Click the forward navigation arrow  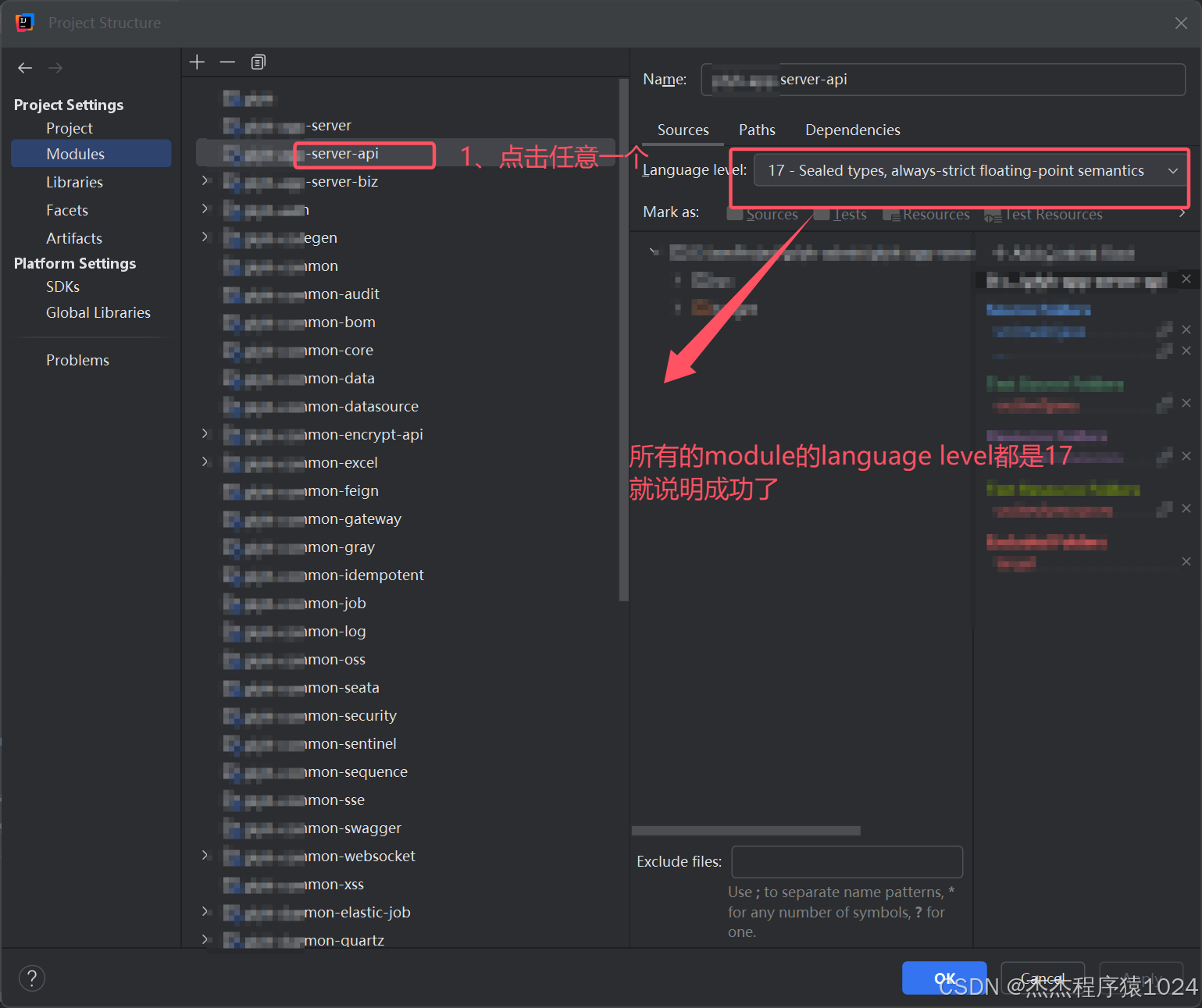(x=55, y=68)
